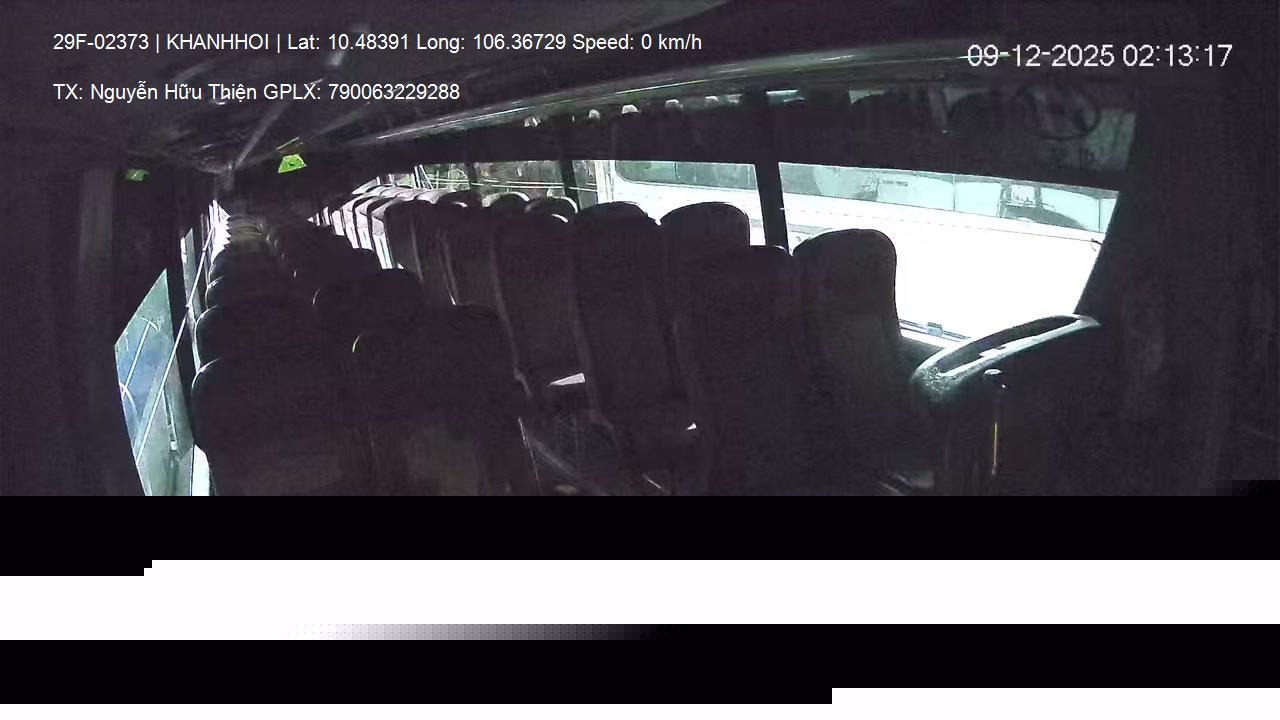Click the black band directly beneath the camera feed
This screenshot has width=1280, height=720.
pos(640,527)
